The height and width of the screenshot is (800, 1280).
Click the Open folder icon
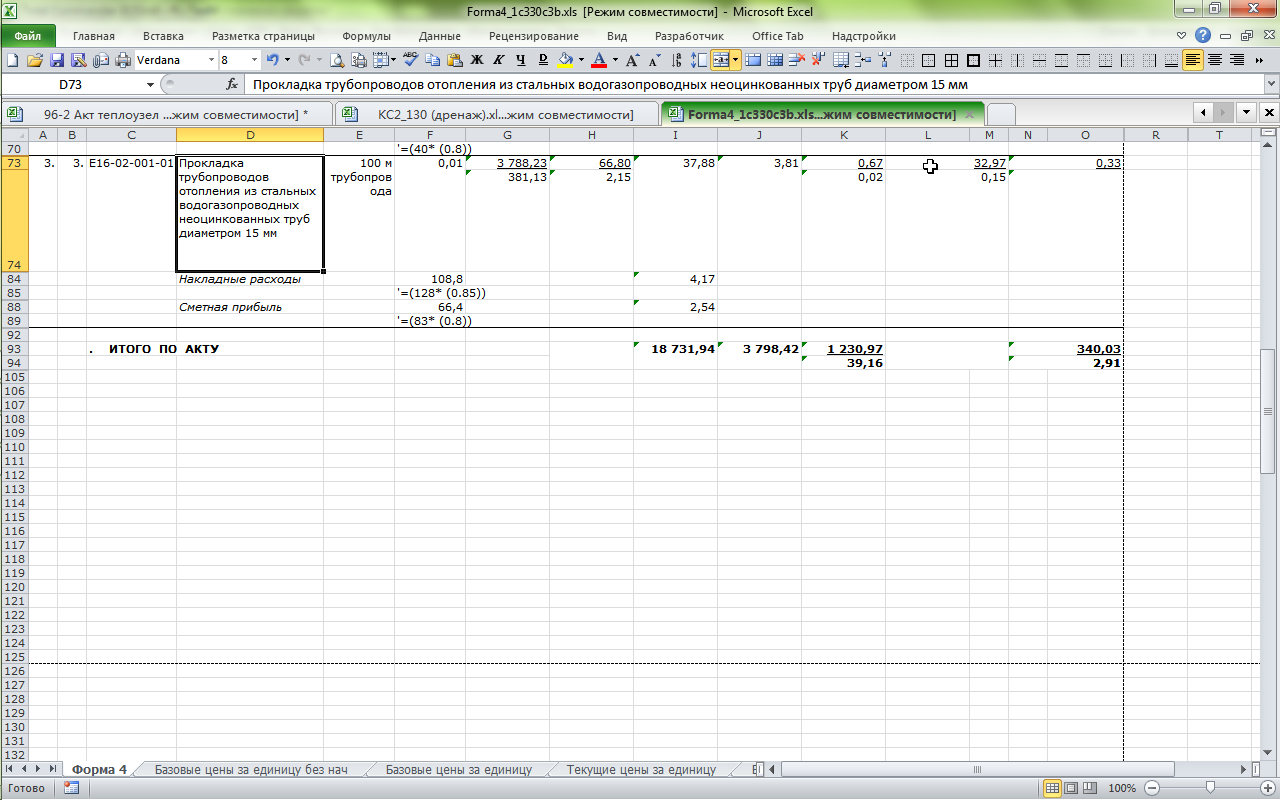pos(35,60)
